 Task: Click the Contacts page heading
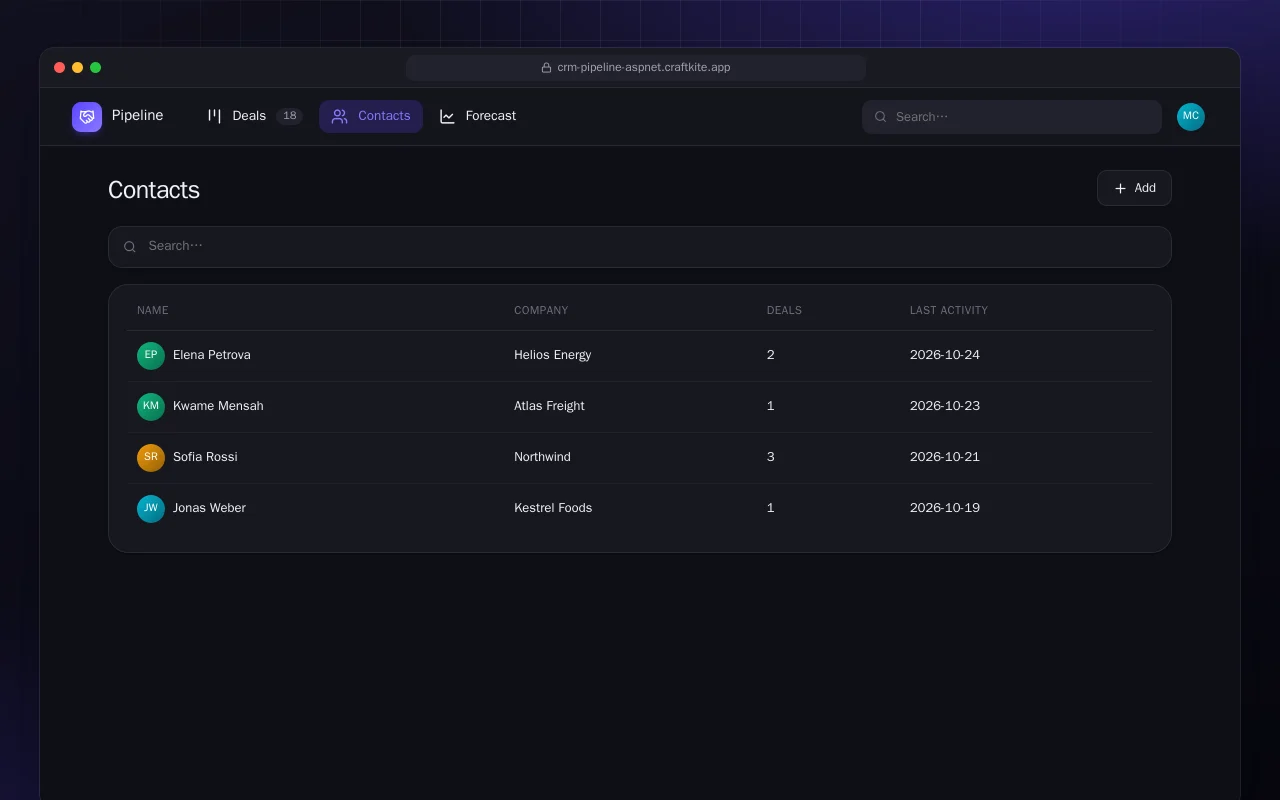coord(154,190)
